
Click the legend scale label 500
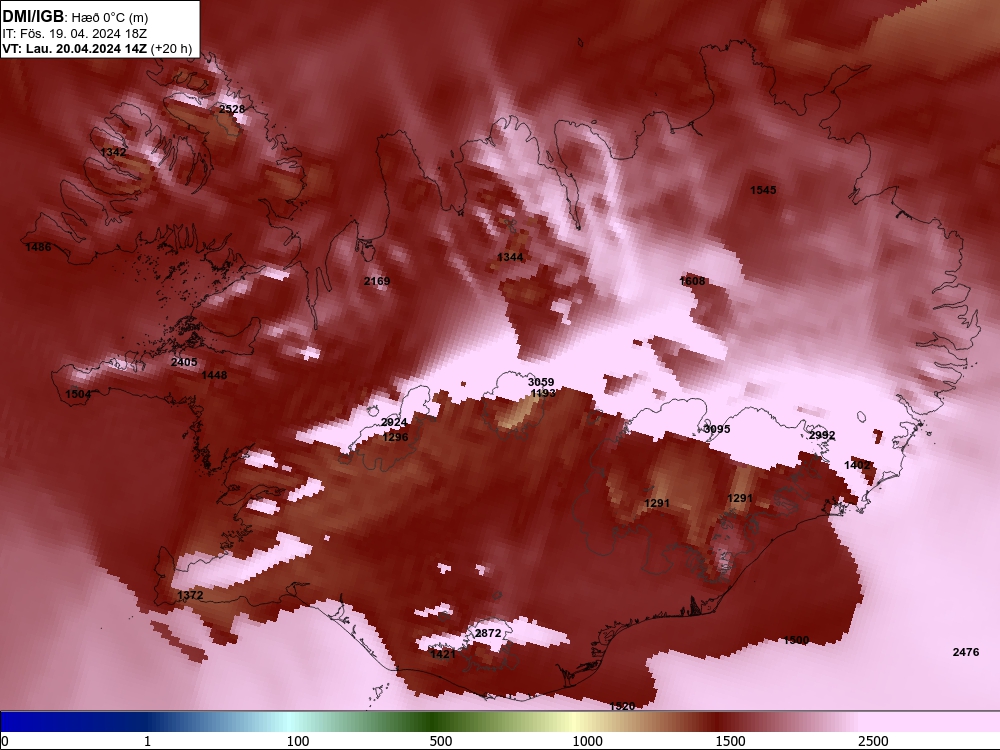click(x=441, y=741)
